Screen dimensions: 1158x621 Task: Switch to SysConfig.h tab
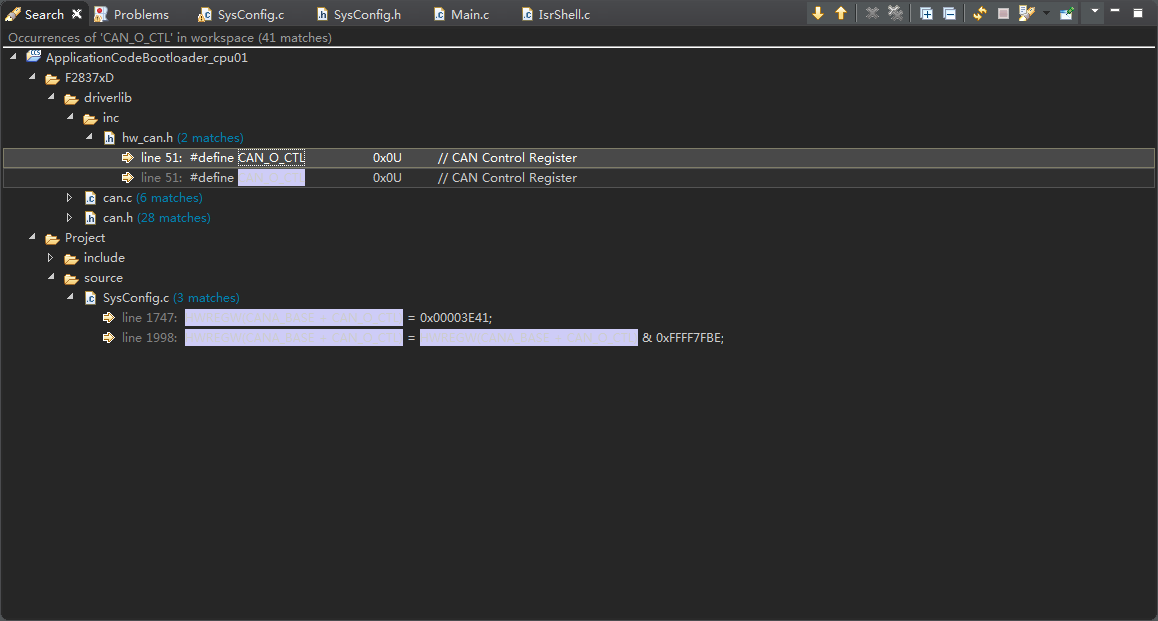(358, 14)
